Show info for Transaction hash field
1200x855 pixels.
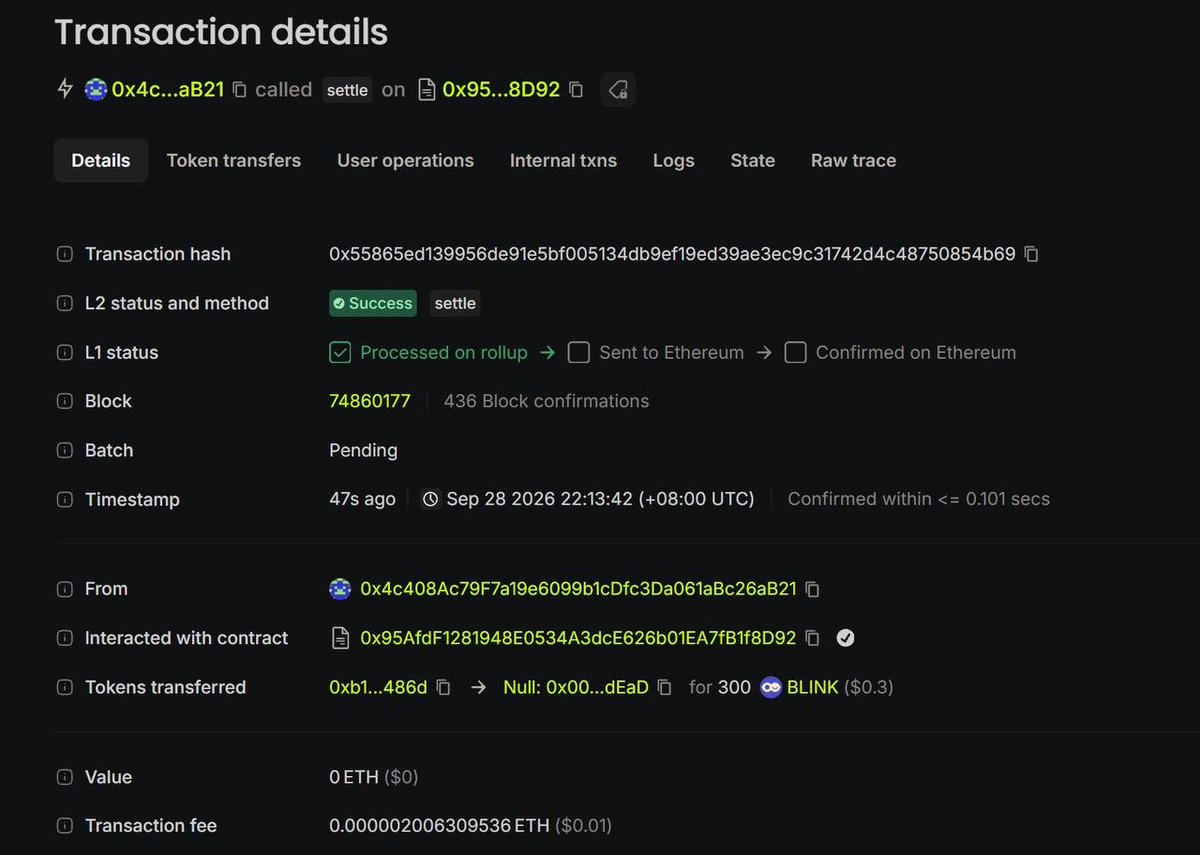[65, 254]
